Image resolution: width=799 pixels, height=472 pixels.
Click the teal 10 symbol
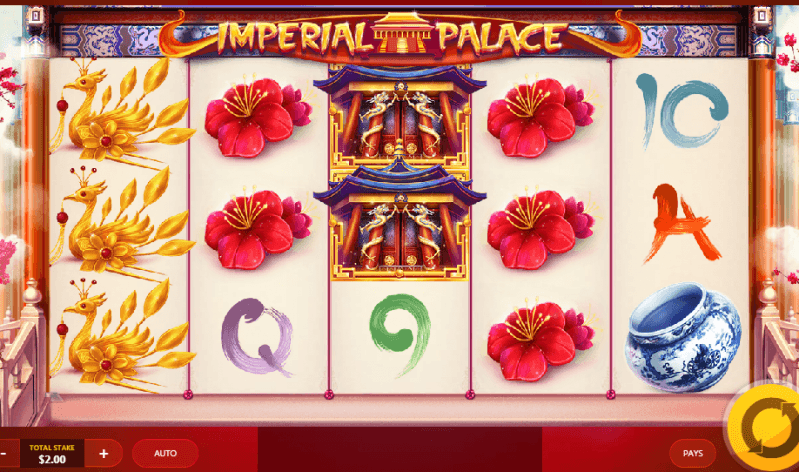[x=682, y=110]
